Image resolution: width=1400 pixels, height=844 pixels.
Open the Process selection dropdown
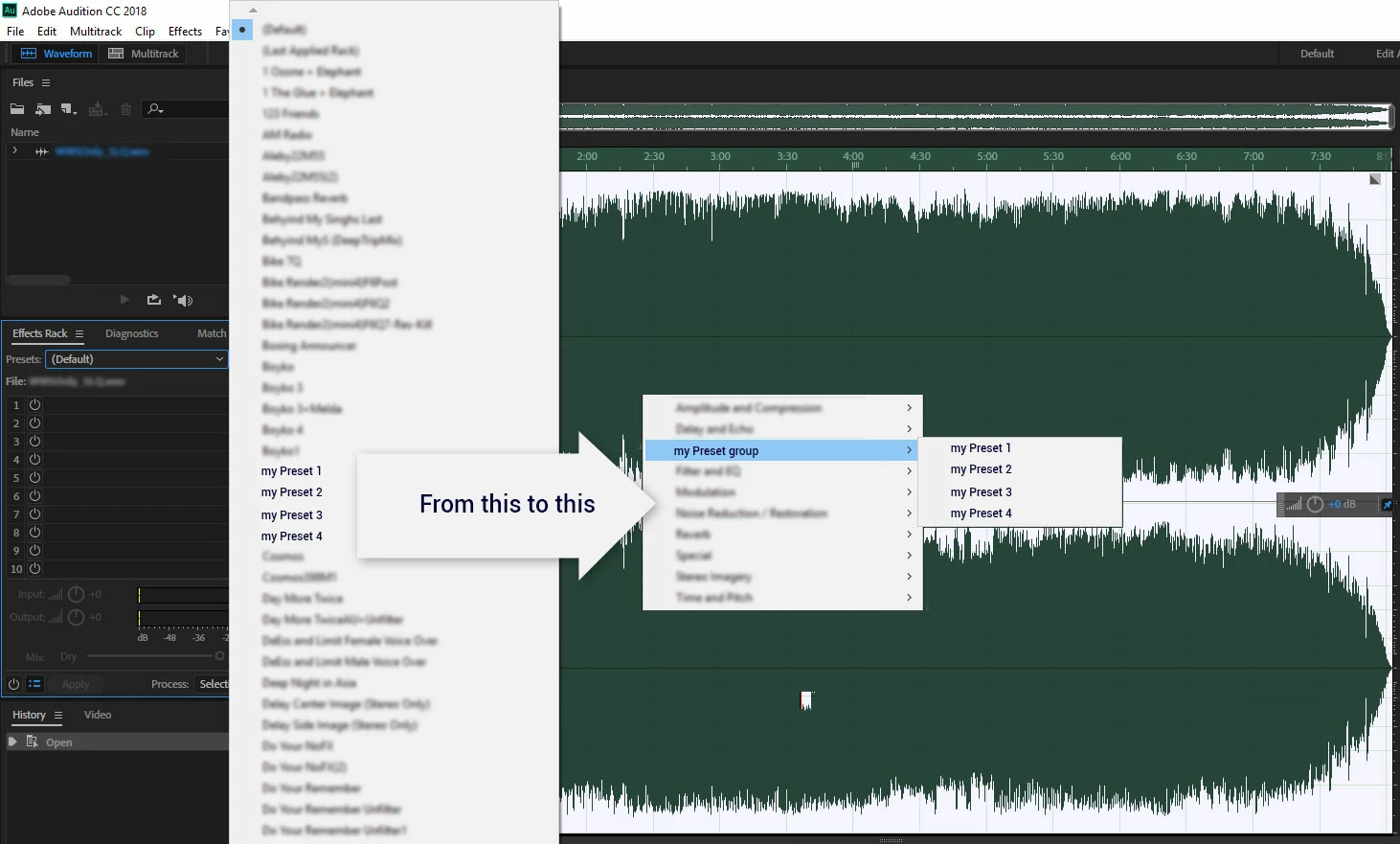(212, 684)
